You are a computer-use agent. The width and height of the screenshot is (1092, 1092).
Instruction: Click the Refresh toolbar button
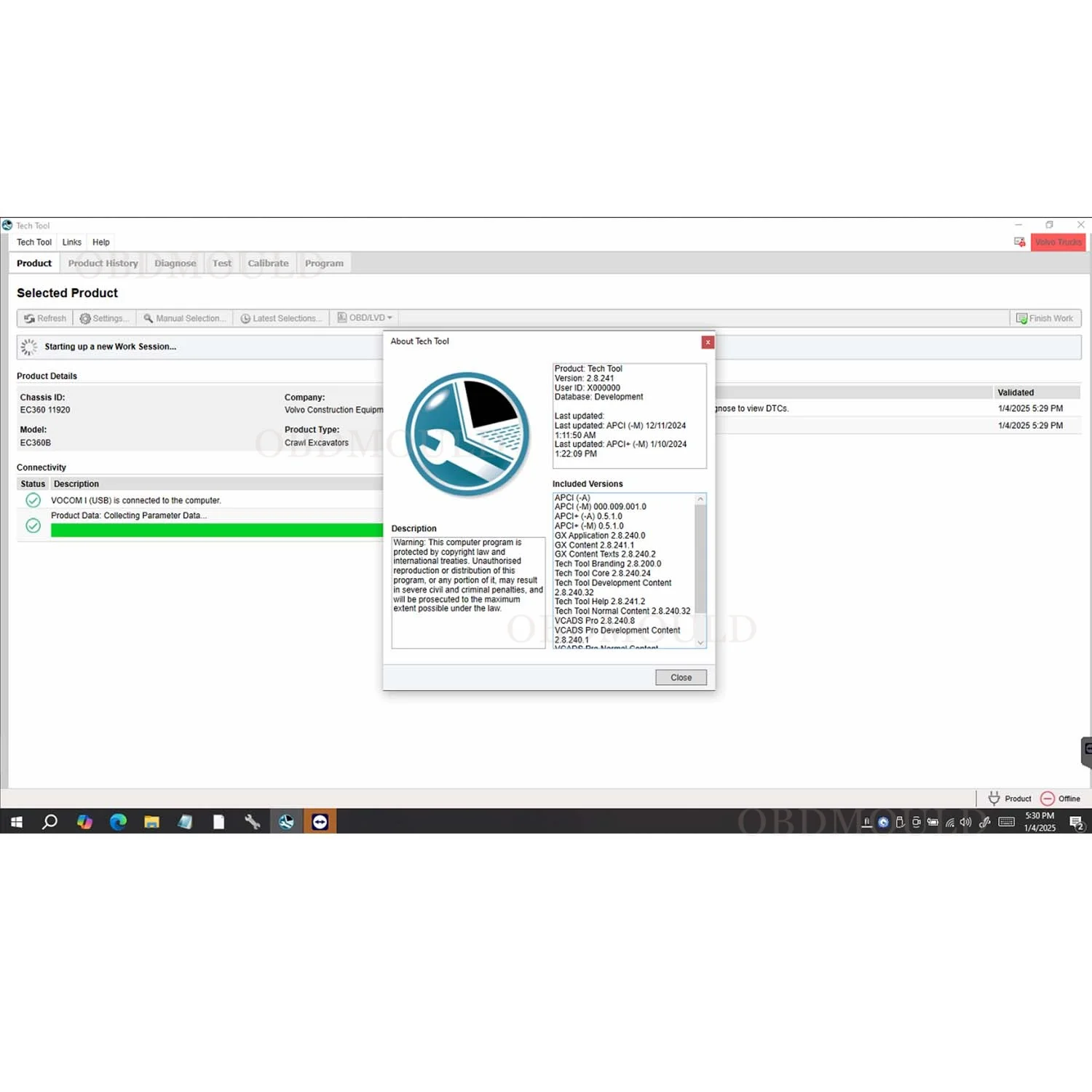[x=45, y=319]
